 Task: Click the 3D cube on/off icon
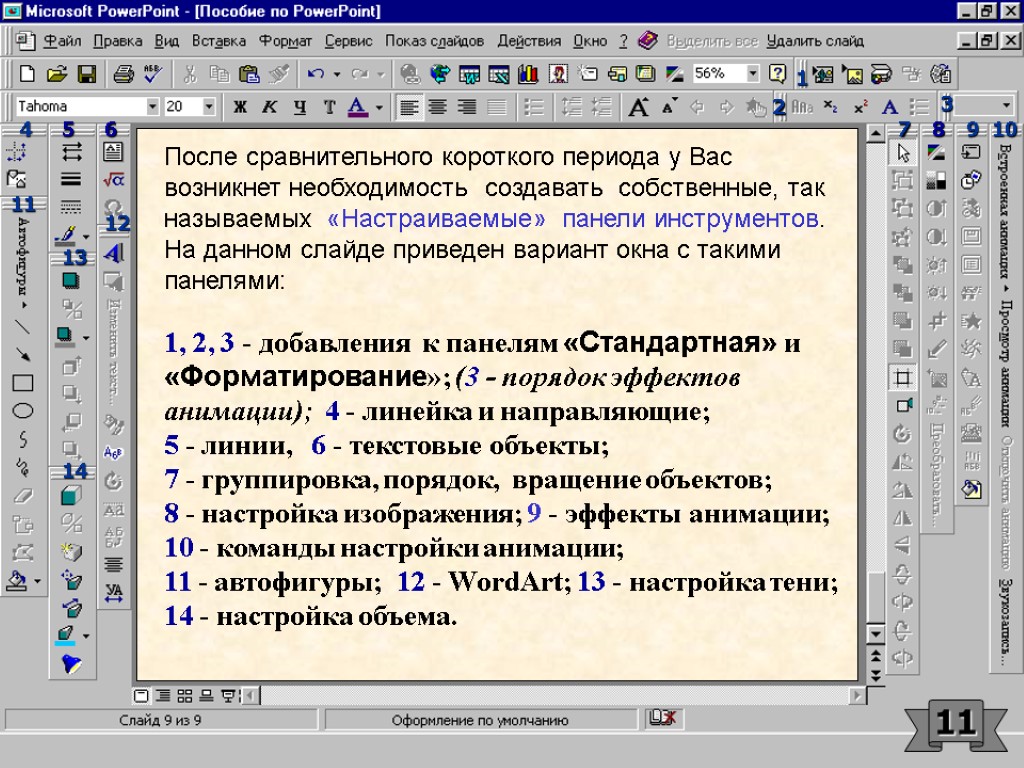pyautogui.click(x=72, y=495)
